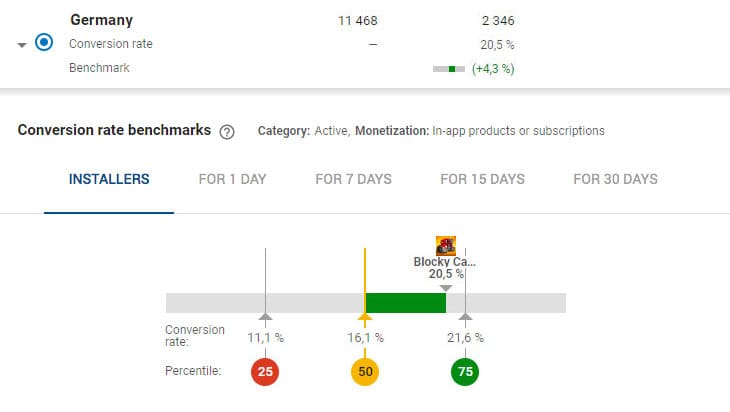Switch to the Installers tab

[x=109, y=180]
